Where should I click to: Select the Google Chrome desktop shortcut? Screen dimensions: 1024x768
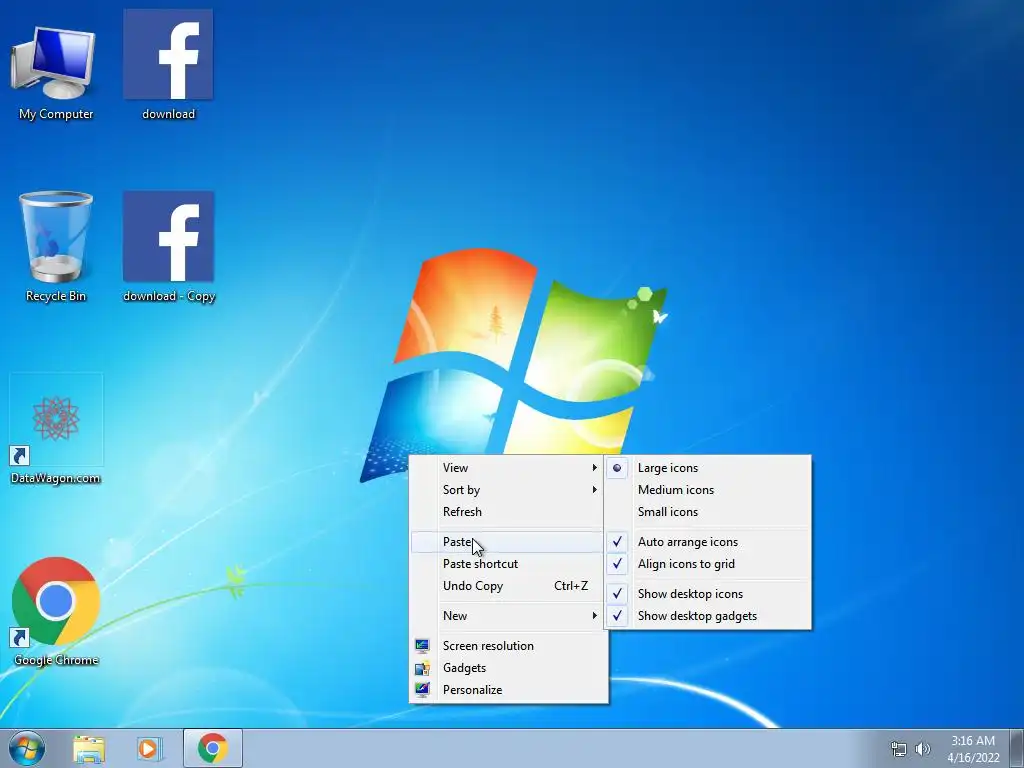[x=56, y=611]
